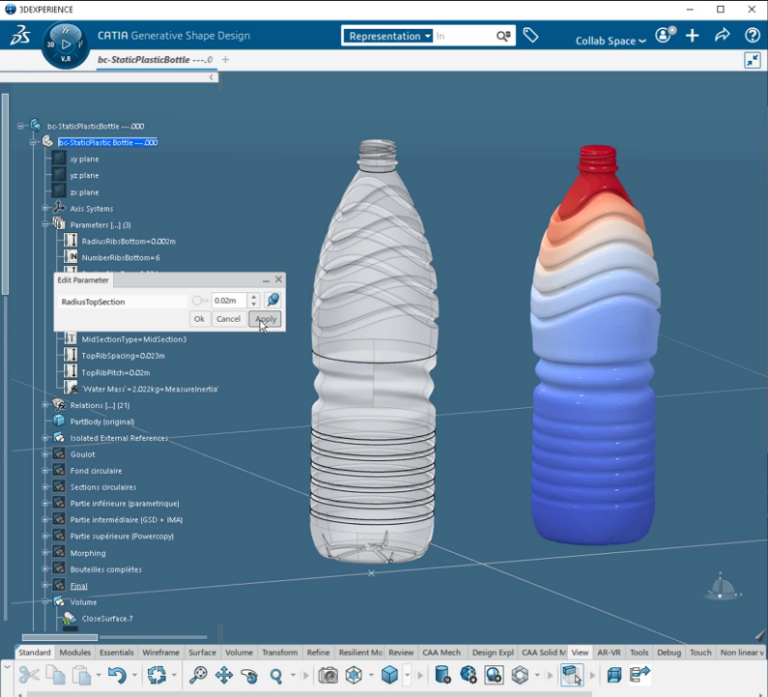Switch to the Wireframe tab
Screen dimensions: 768x697
click(161, 652)
